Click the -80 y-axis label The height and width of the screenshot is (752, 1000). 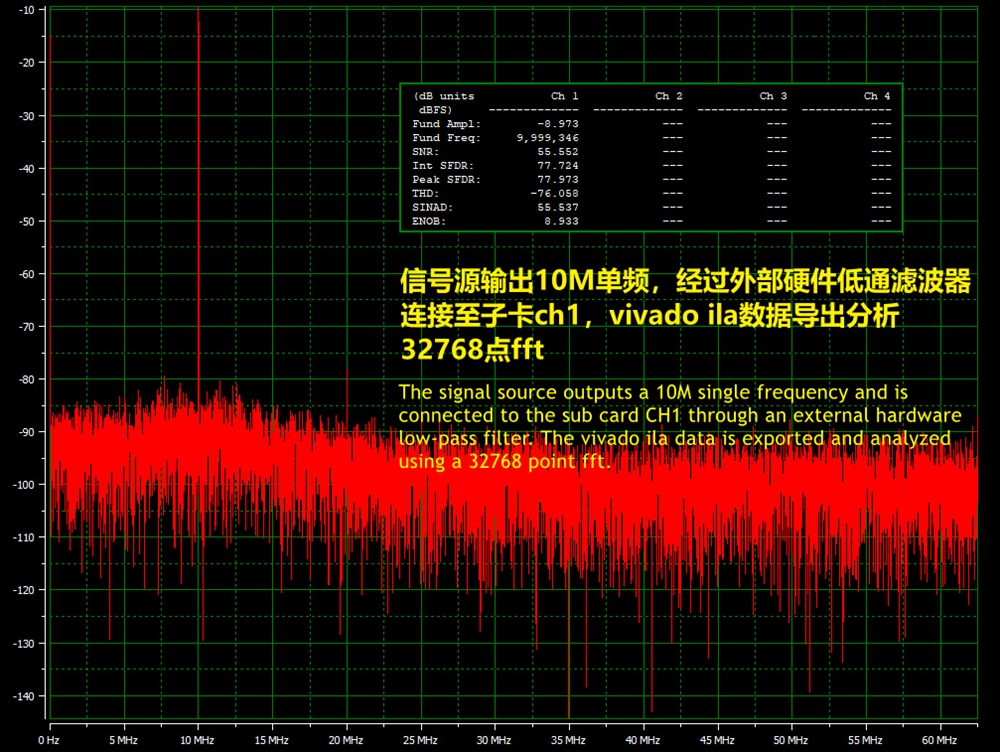click(26, 379)
